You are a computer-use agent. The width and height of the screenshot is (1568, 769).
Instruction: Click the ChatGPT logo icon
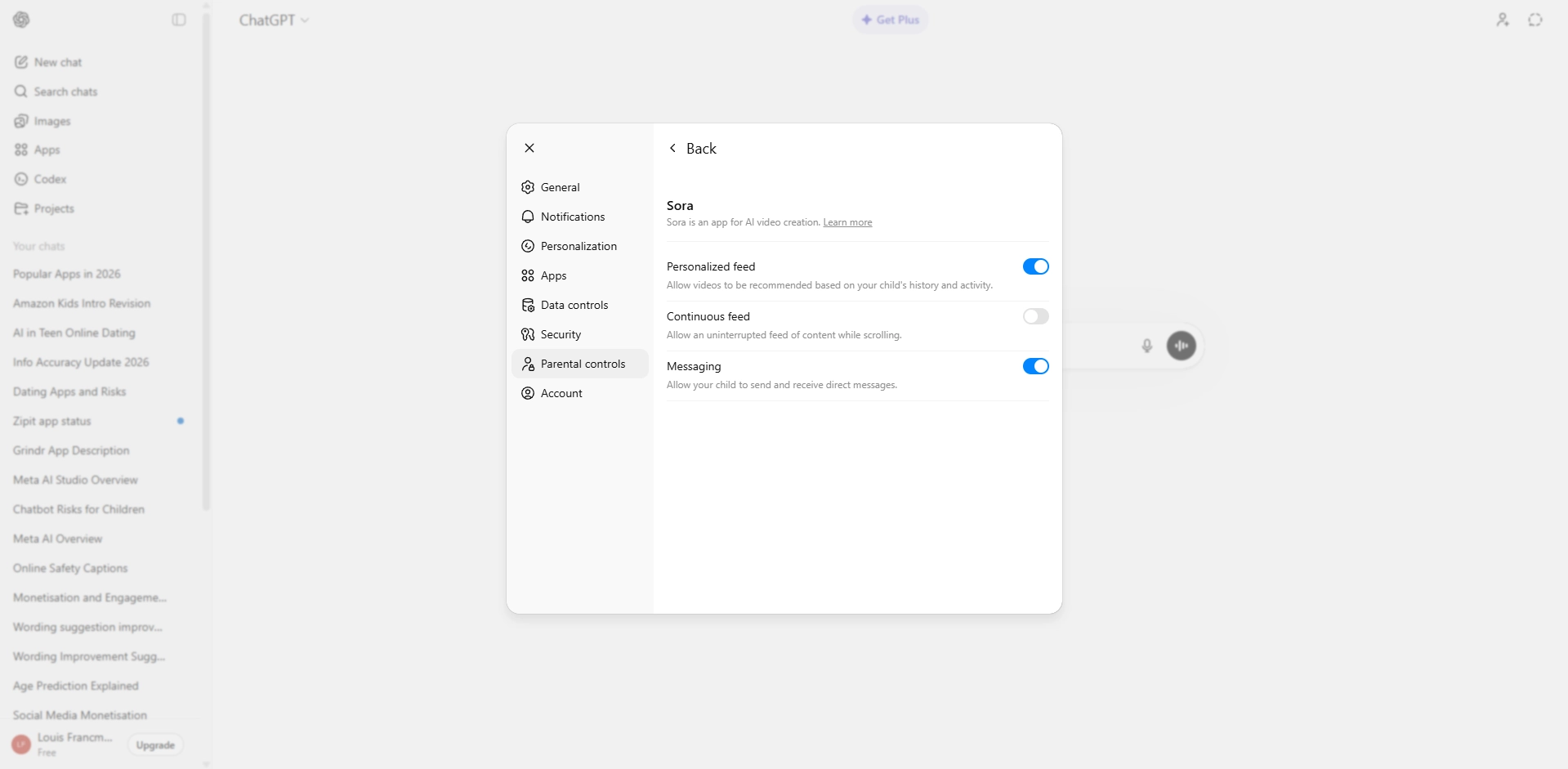21,20
